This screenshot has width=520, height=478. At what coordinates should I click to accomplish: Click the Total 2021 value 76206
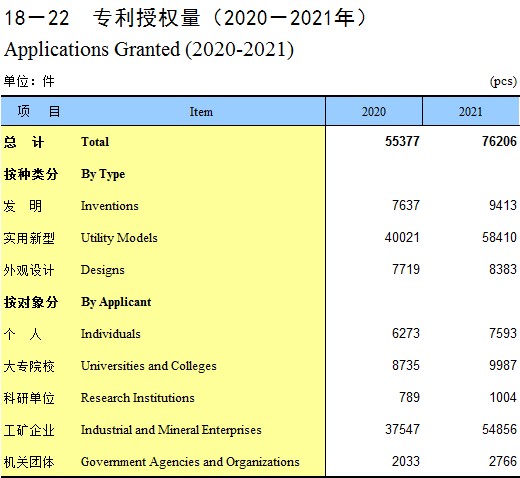tap(499, 141)
